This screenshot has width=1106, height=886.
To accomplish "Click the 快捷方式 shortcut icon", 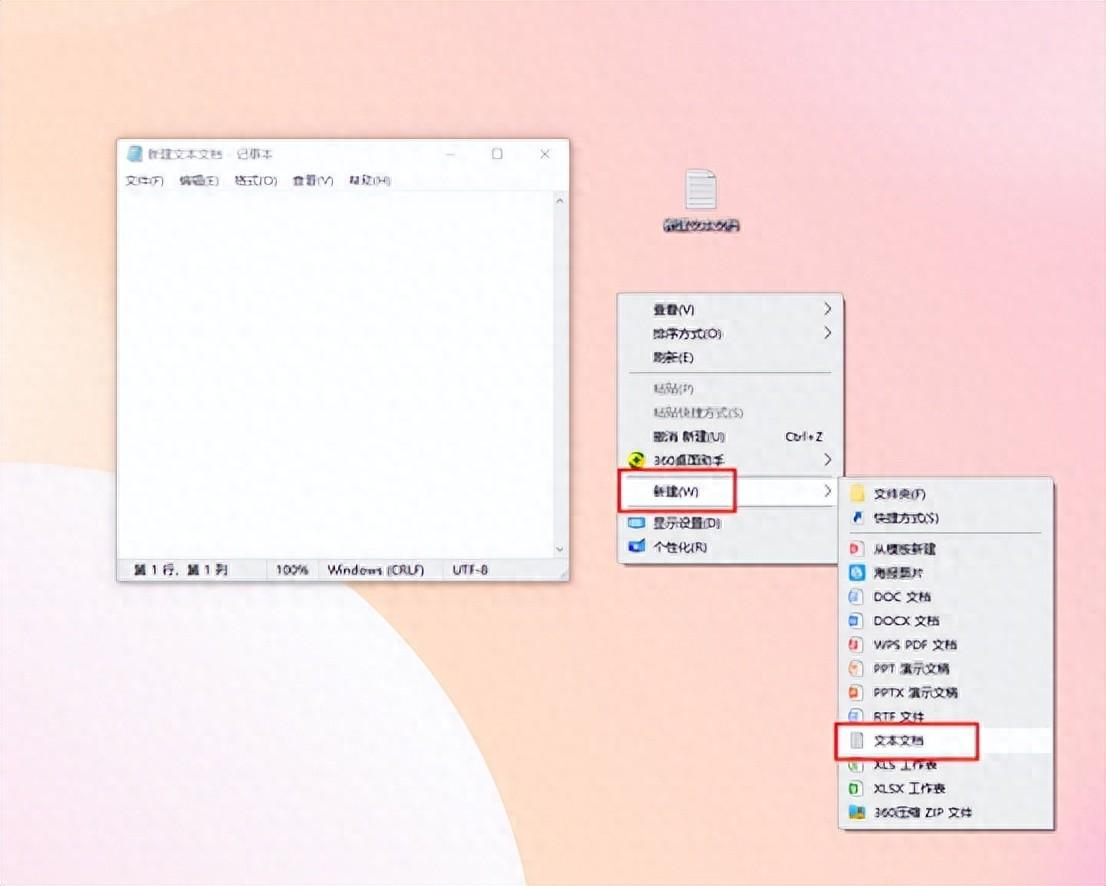I will coord(856,518).
